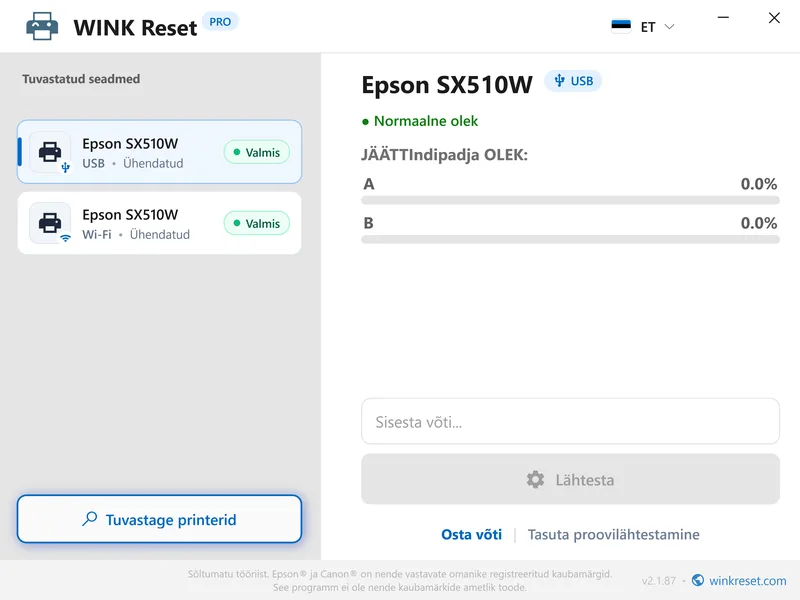Click the WINK Reset printer logo icon
The image size is (800, 600).
tap(42, 26)
